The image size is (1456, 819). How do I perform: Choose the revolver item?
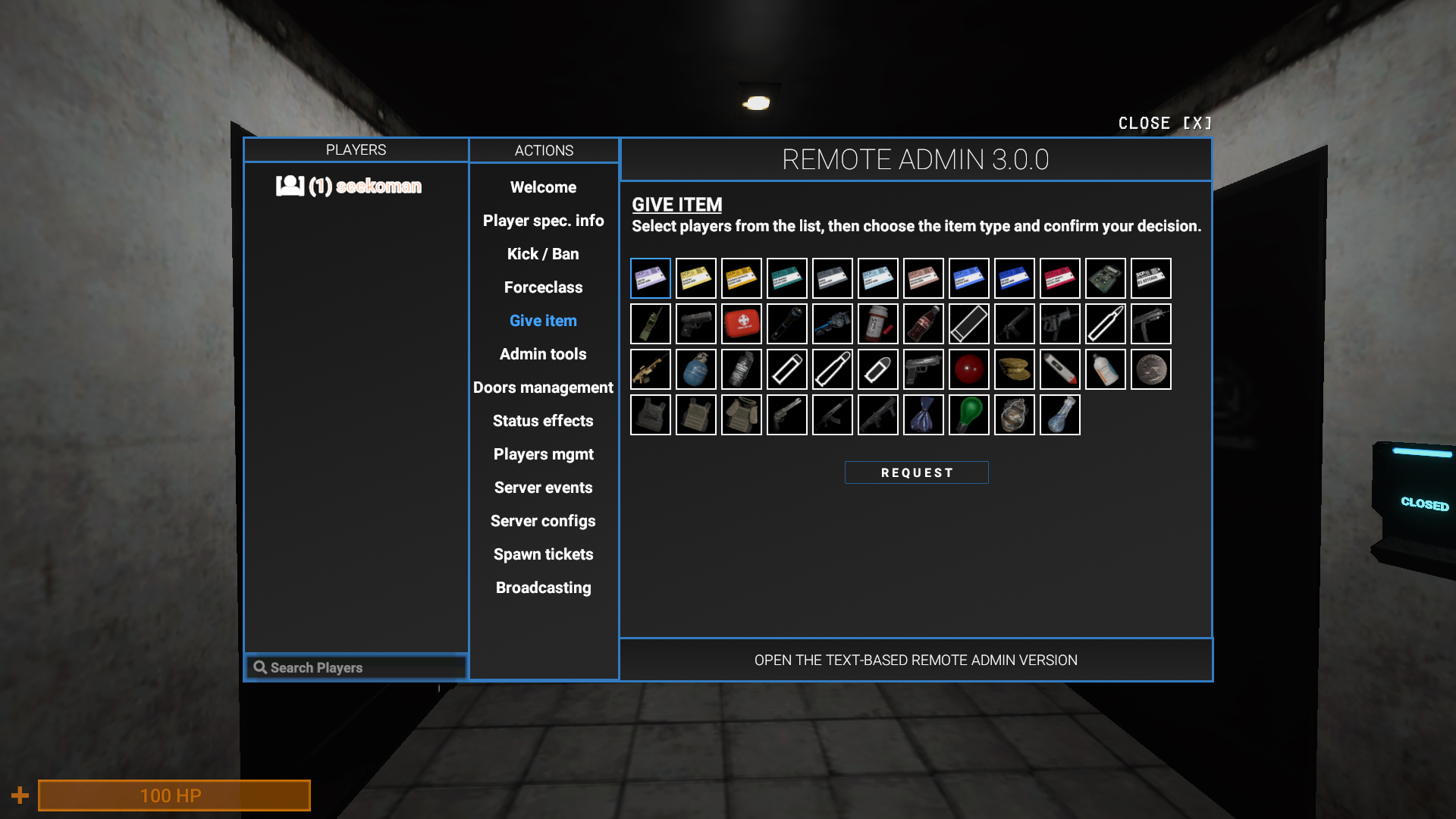tap(786, 415)
